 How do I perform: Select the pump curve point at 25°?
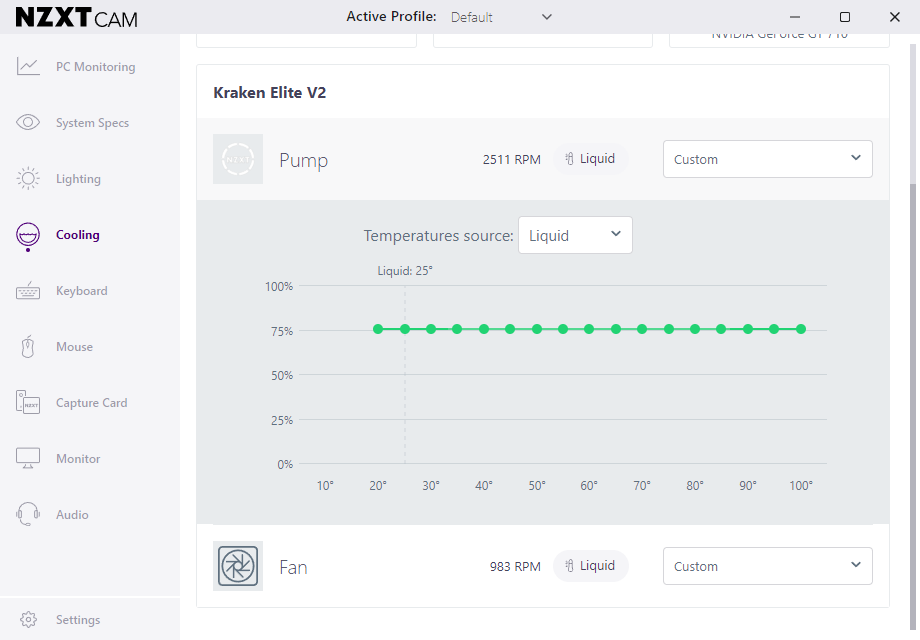405,329
